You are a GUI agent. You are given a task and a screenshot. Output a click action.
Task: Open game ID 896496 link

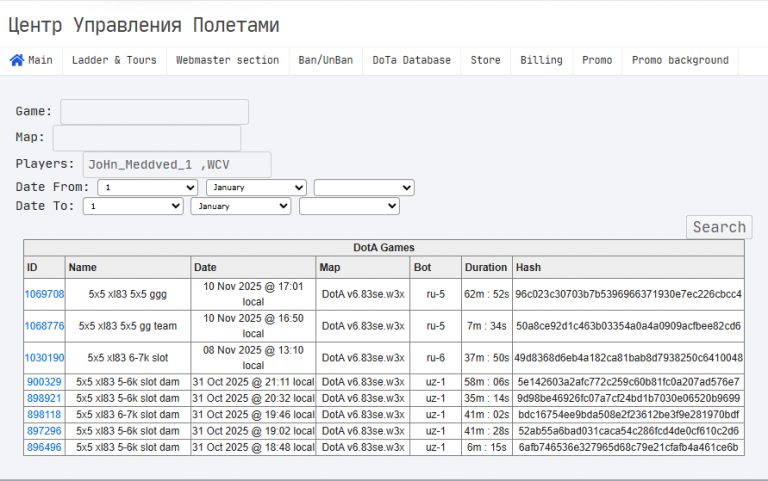[44, 447]
